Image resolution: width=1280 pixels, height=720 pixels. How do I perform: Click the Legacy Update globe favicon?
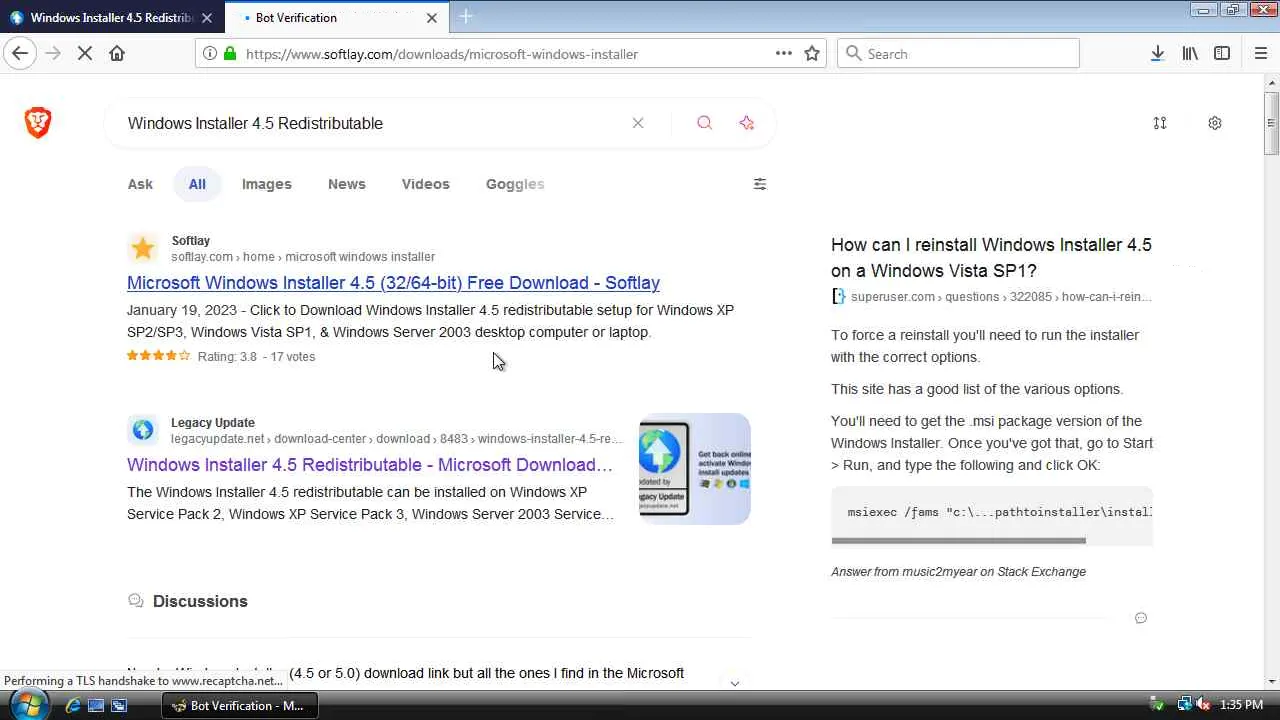(143, 430)
